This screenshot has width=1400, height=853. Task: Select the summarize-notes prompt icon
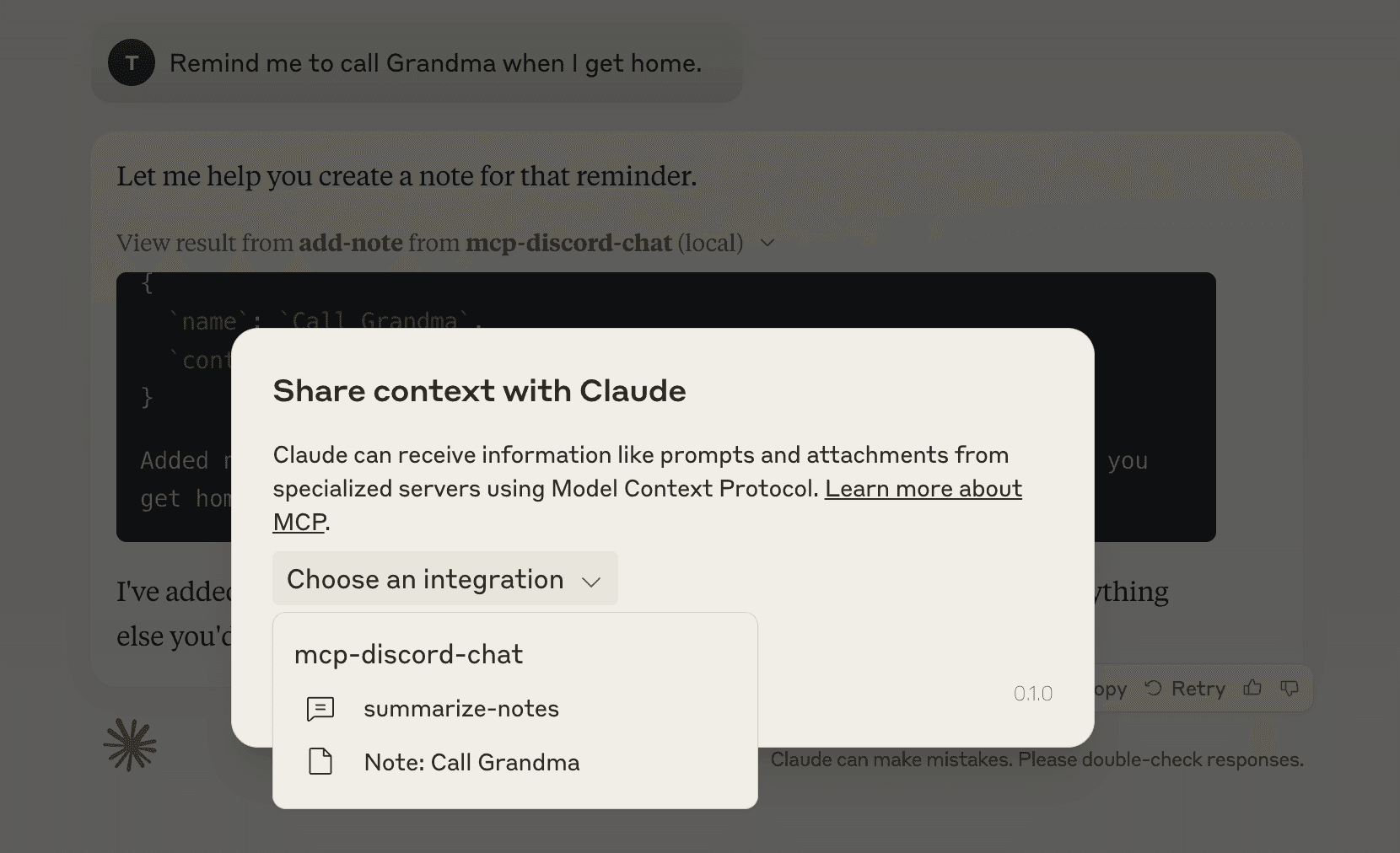tap(320, 709)
